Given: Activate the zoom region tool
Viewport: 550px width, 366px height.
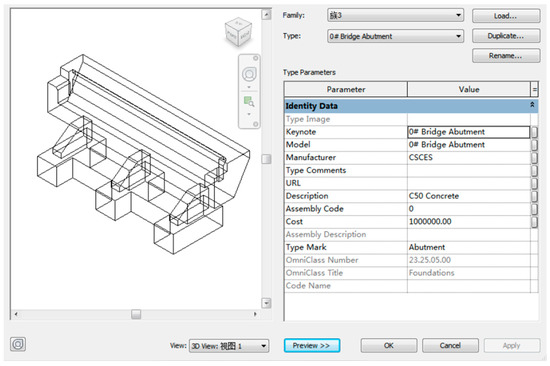Looking at the screenshot, I should click(249, 102).
